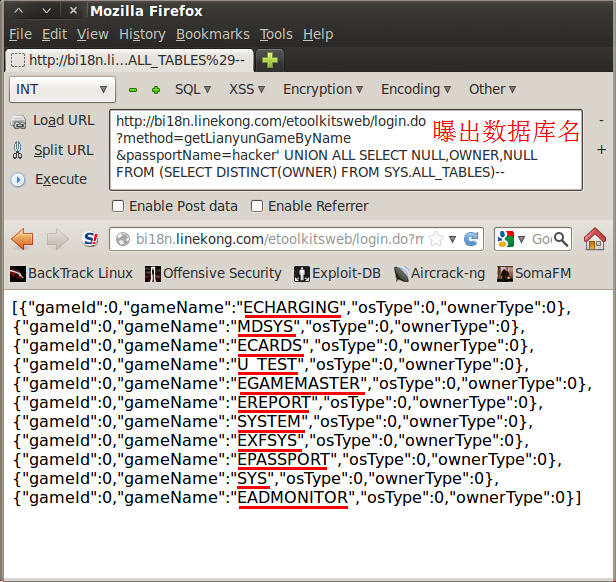Open the SQL dropdown menu
616x582 pixels.
click(x=193, y=90)
